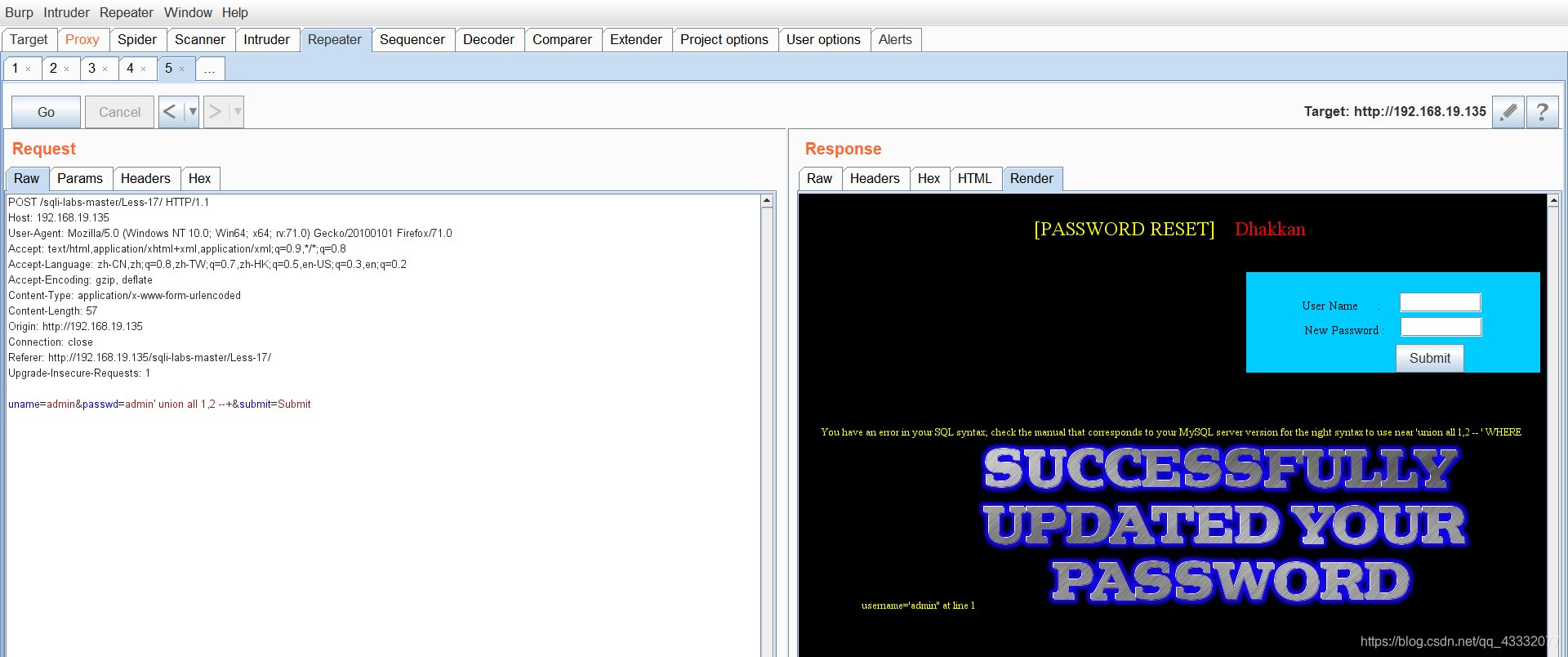Open the Intruder menu in menu bar
This screenshot has height=657, width=1568.
tap(67, 12)
